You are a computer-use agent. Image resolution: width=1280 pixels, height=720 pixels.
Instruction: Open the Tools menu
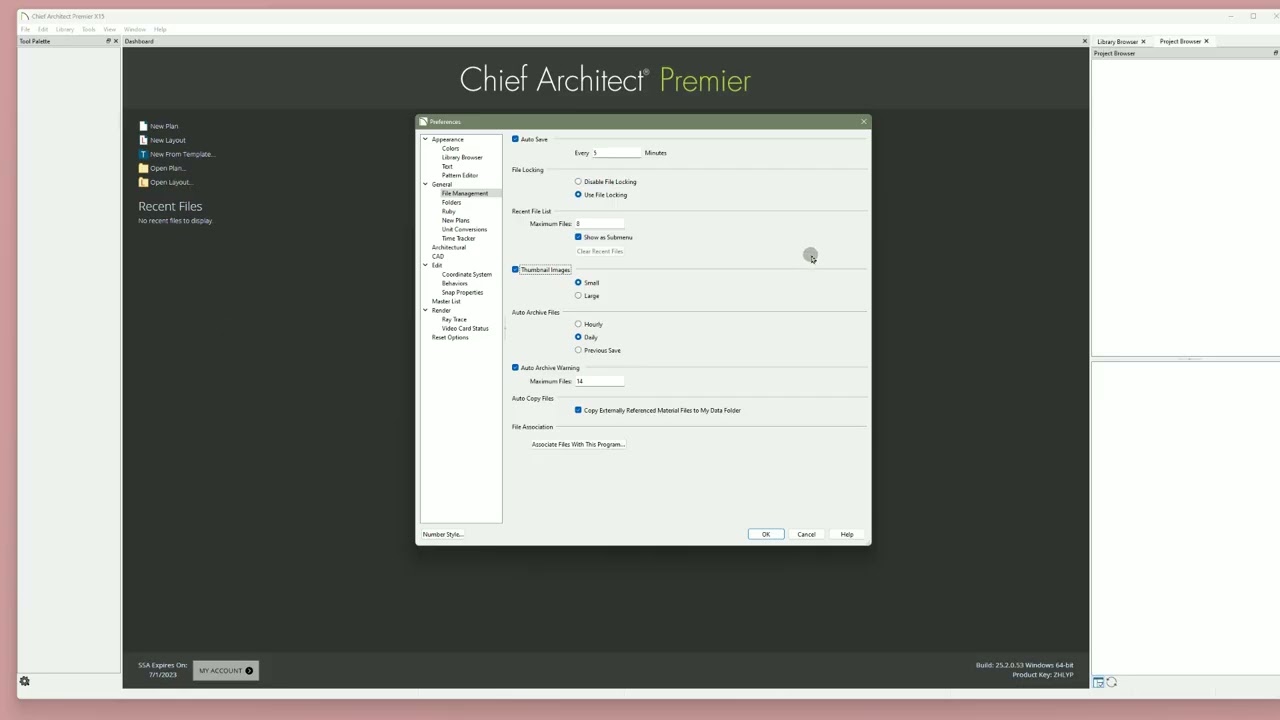[89, 29]
